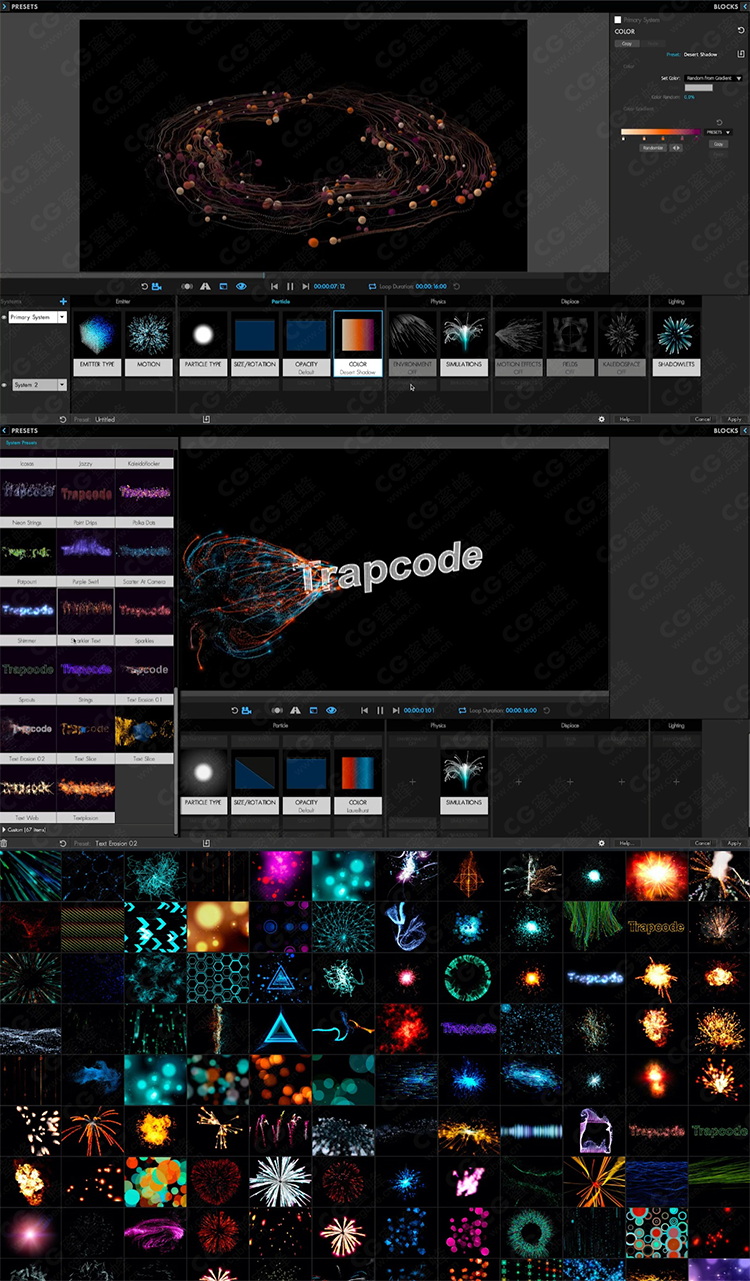Select the Emitter section header
Image resolution: width=750 pixels, height=1281 pixels.
coord(122,301)
